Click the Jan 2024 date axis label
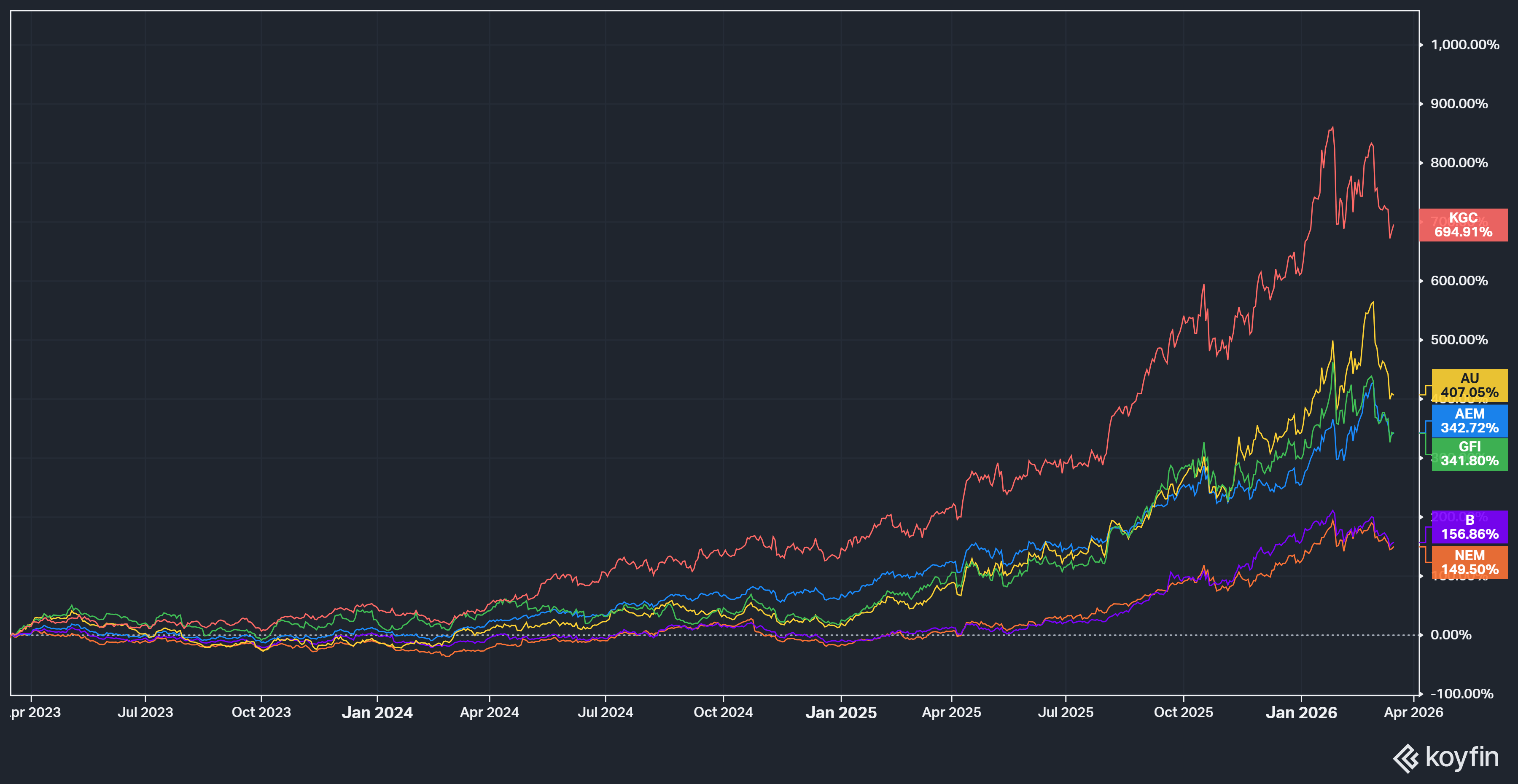 (x=377, y=713)
